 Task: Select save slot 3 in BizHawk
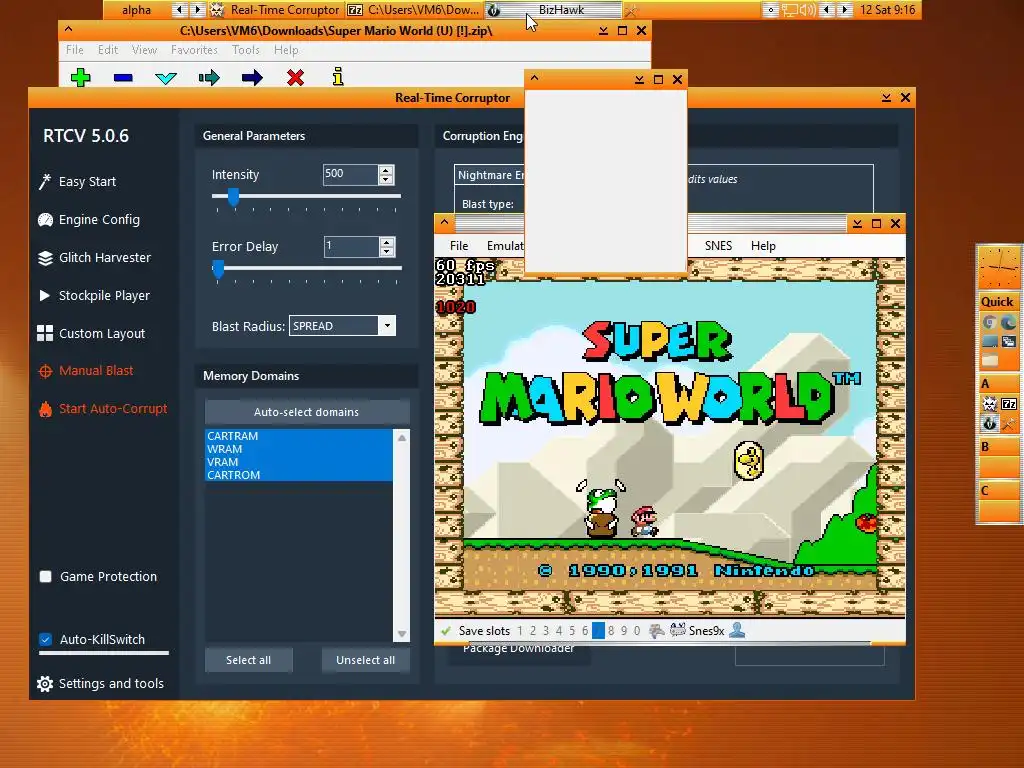click(546, 631)
